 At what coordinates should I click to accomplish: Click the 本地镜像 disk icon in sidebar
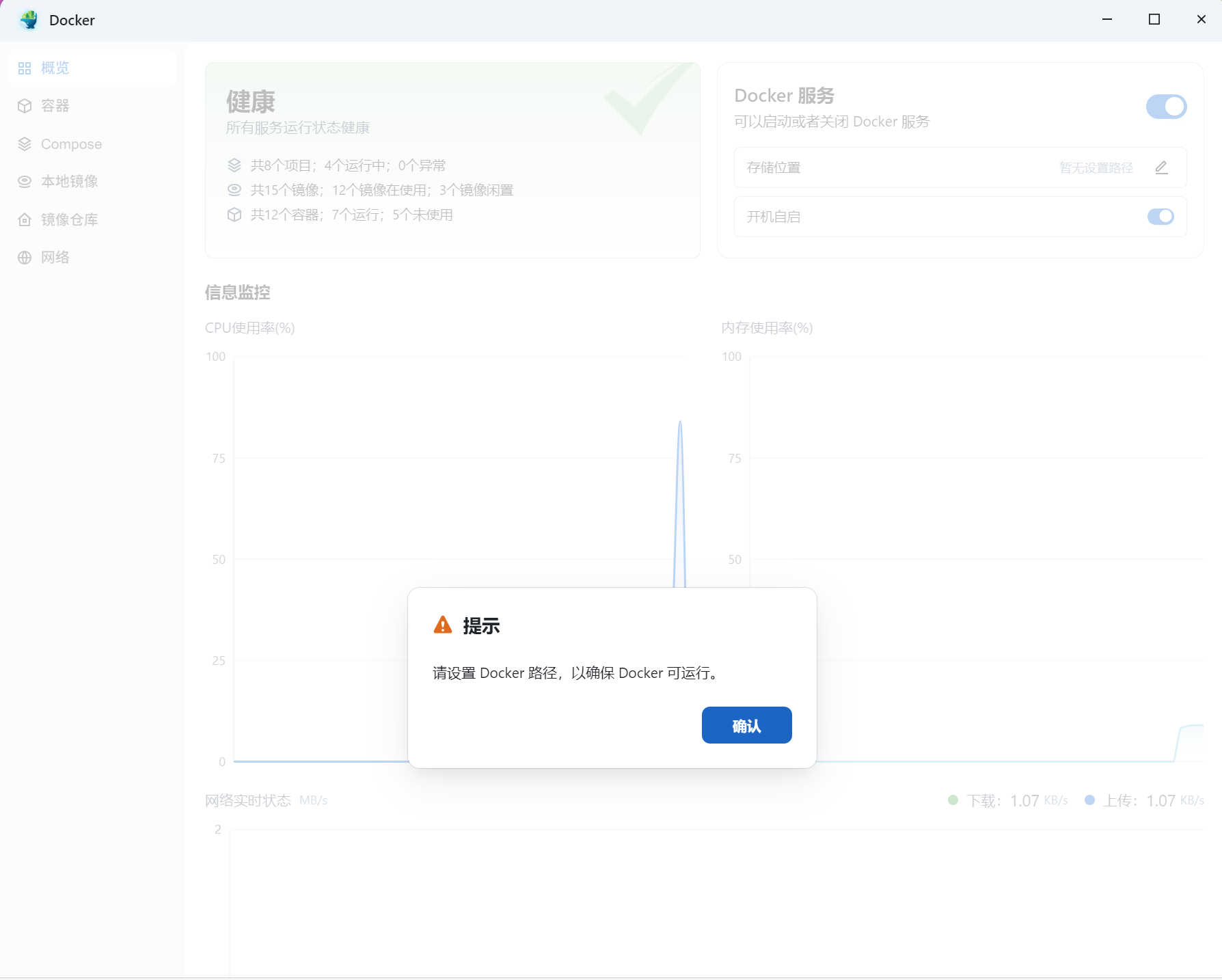[x=25, y=182]
